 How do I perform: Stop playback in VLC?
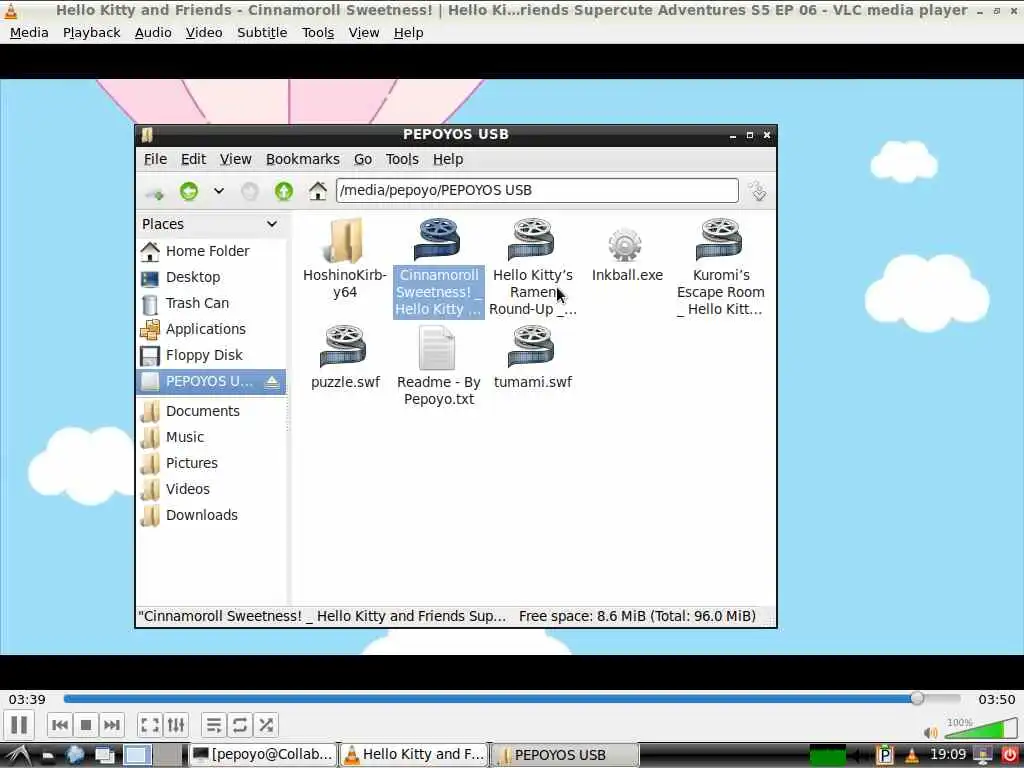86,725
